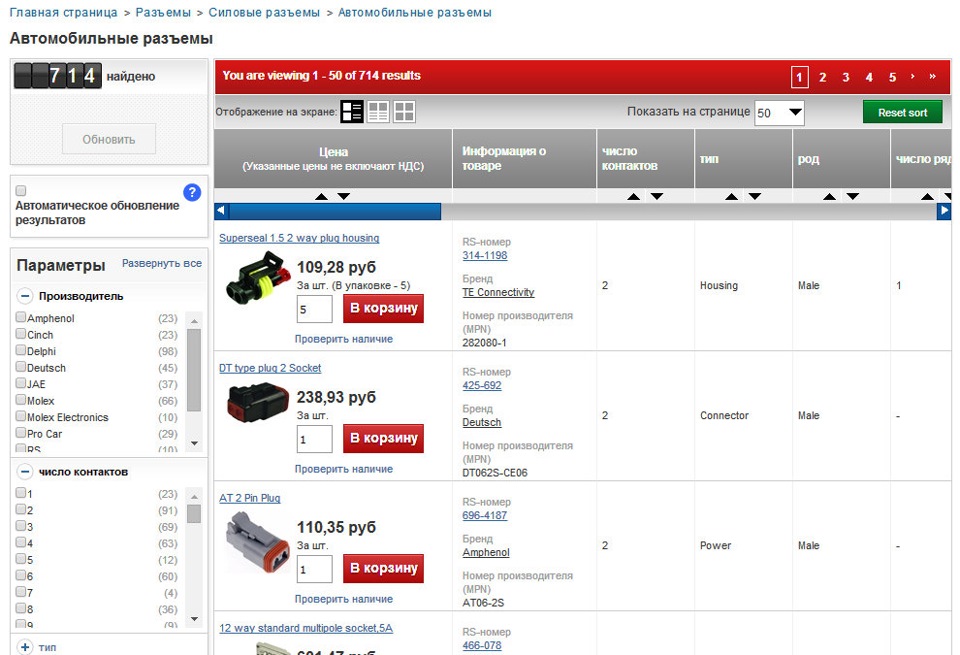Viewport: 960px width, 655px height.
Task: Click quantity field for DT type plug
Action: [315, 440]
